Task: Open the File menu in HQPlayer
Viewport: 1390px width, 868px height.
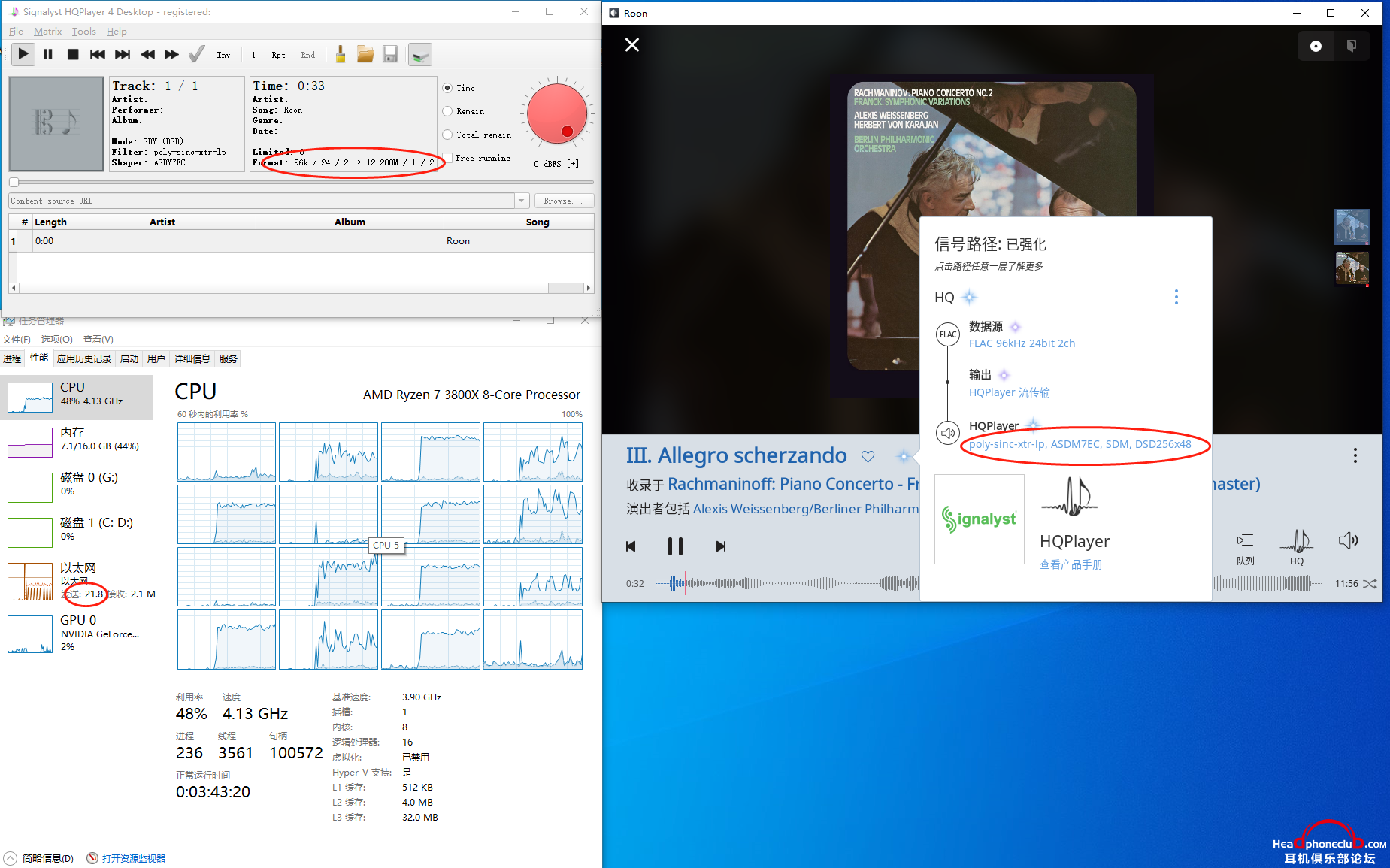Action: pos(16,32)
